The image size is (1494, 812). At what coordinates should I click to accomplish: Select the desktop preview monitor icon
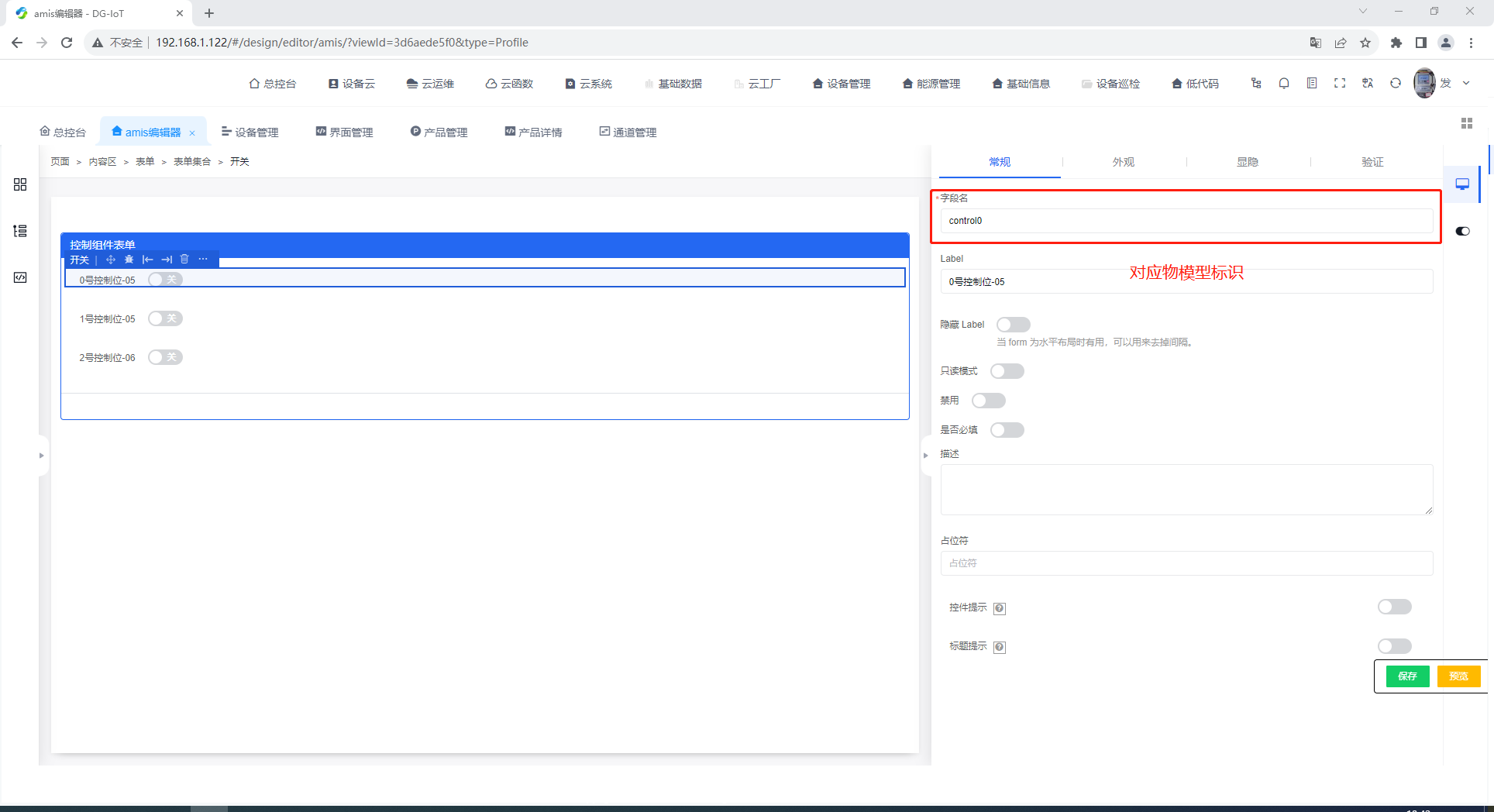pos(1462,184)
